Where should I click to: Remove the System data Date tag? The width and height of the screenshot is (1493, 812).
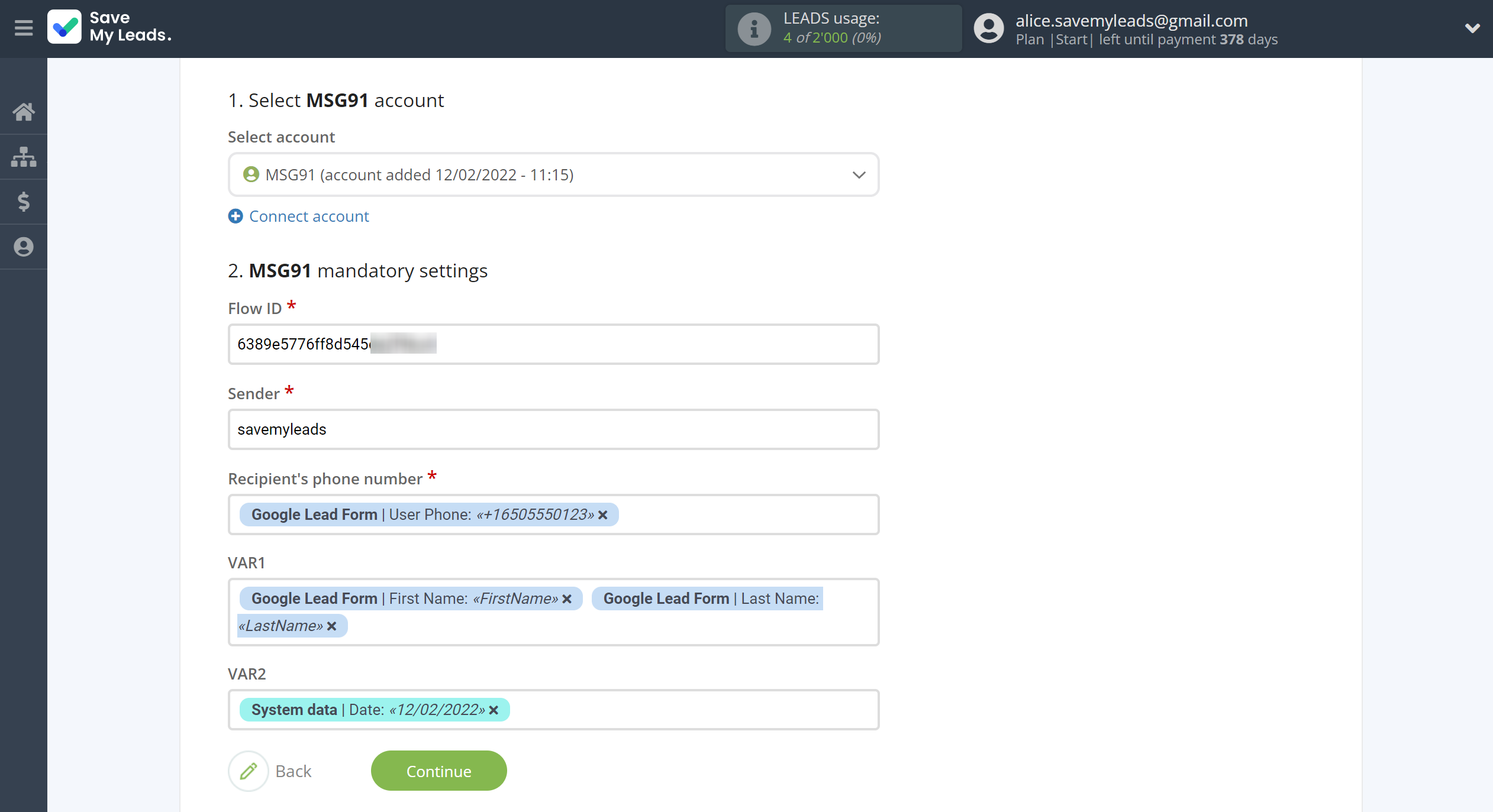[x=494, y=710]
